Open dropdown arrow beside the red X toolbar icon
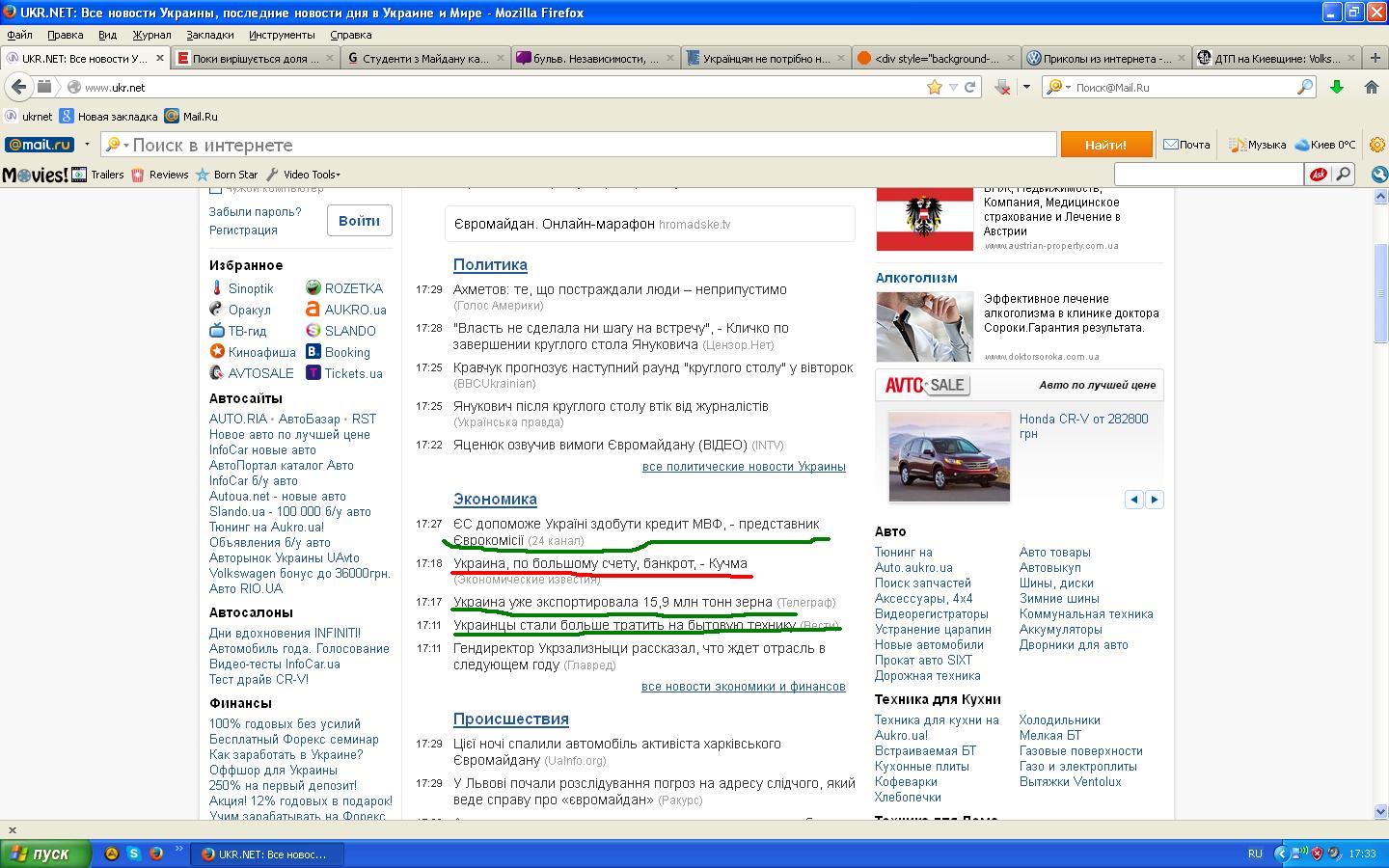This screenshot has height=868, width=1389. (x=1026, y=87)
